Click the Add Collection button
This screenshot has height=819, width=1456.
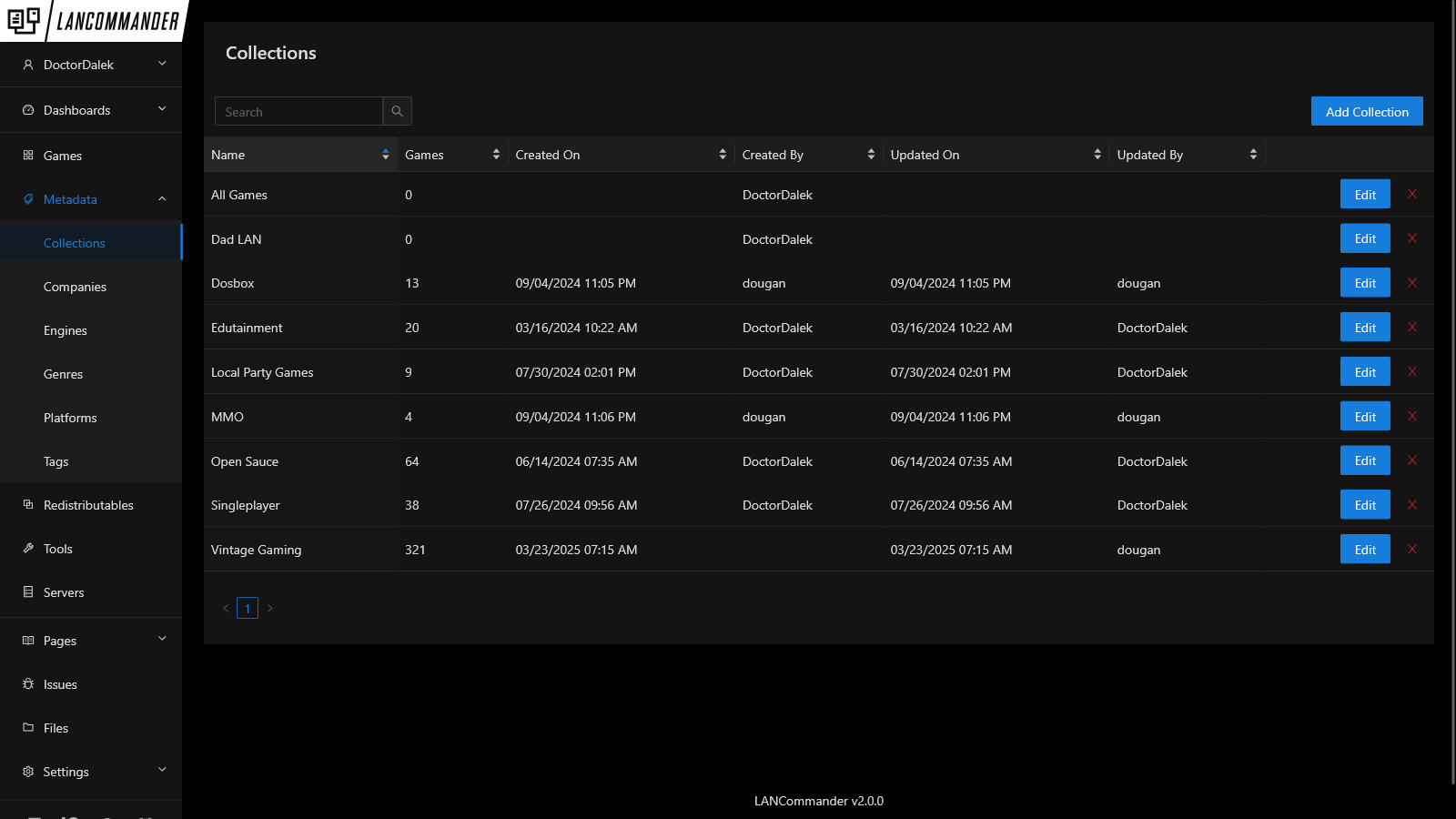click(1366, 111)
